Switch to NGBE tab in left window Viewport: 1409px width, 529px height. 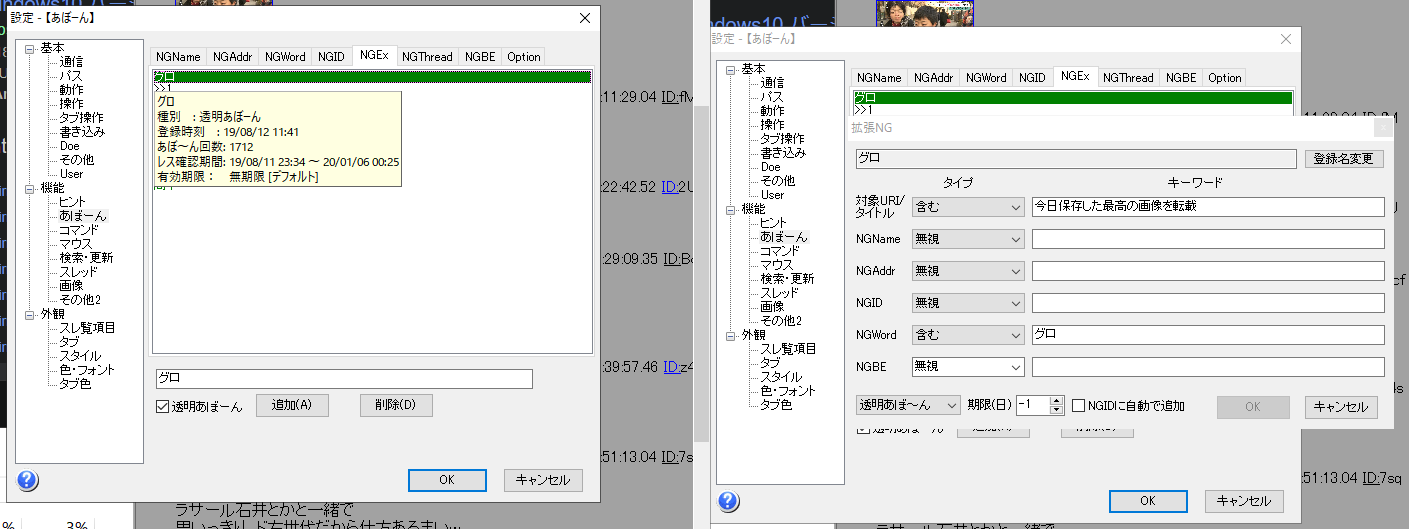pyautogui.click(x=480, y=57)
